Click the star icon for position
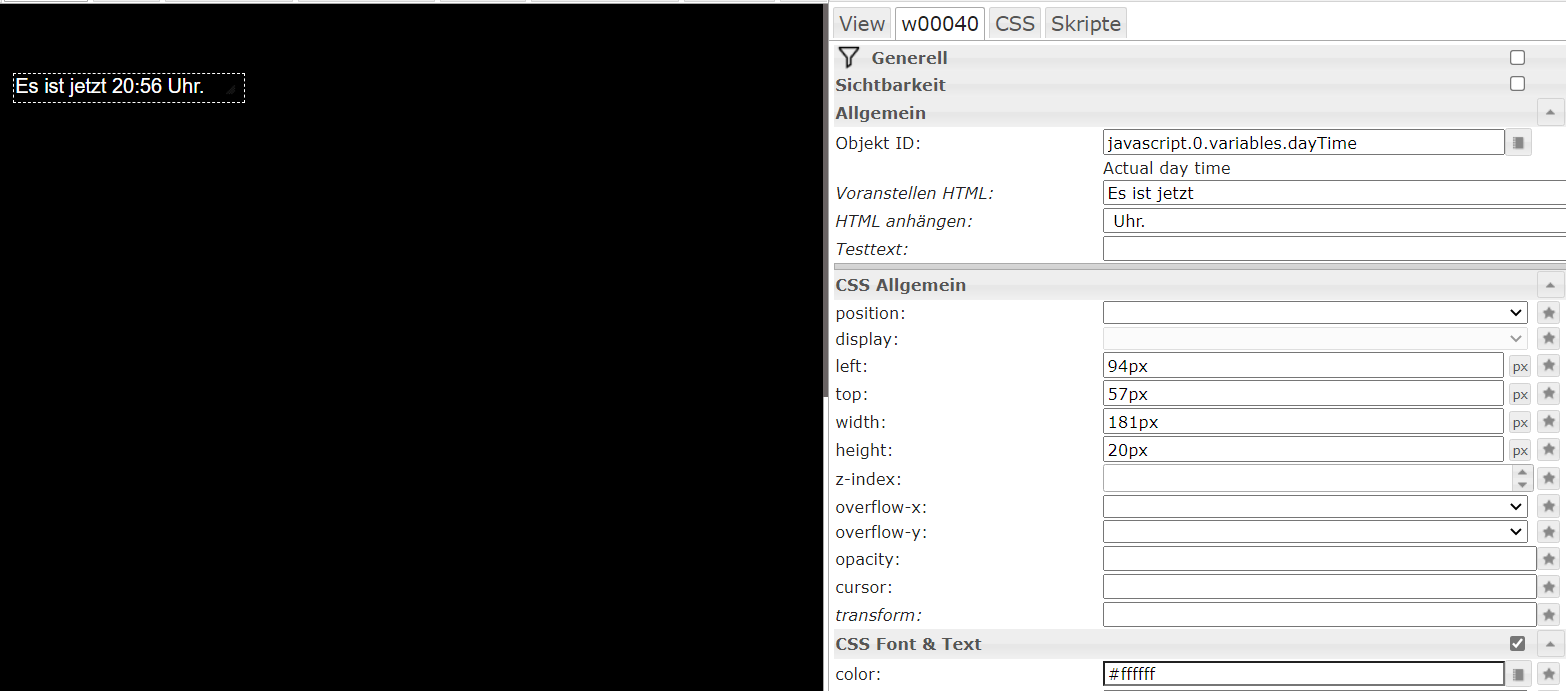1566x691 pixels. [1549, 313]
